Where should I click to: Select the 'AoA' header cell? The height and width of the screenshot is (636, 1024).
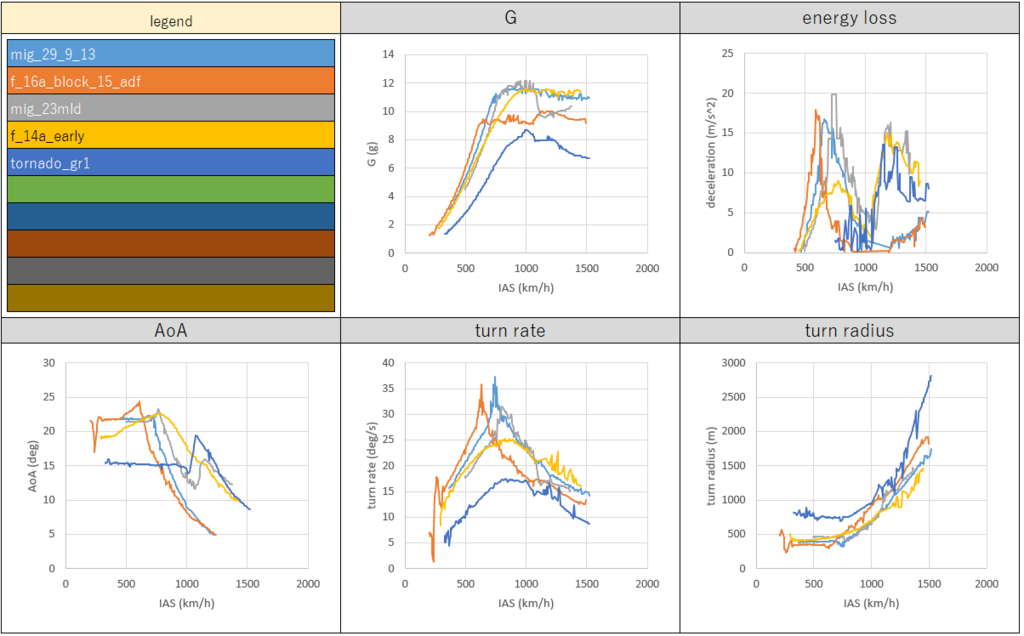(170, 331)
